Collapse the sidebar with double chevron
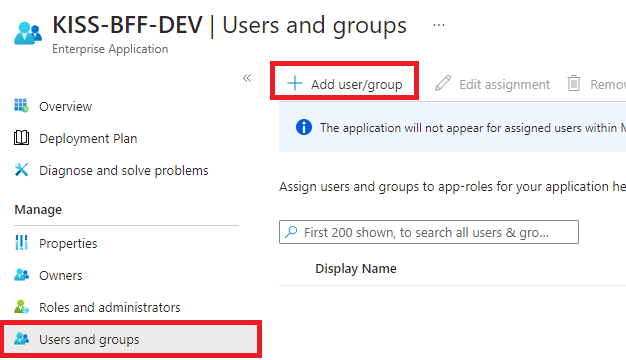626x360 pixels. pos(247,78)
